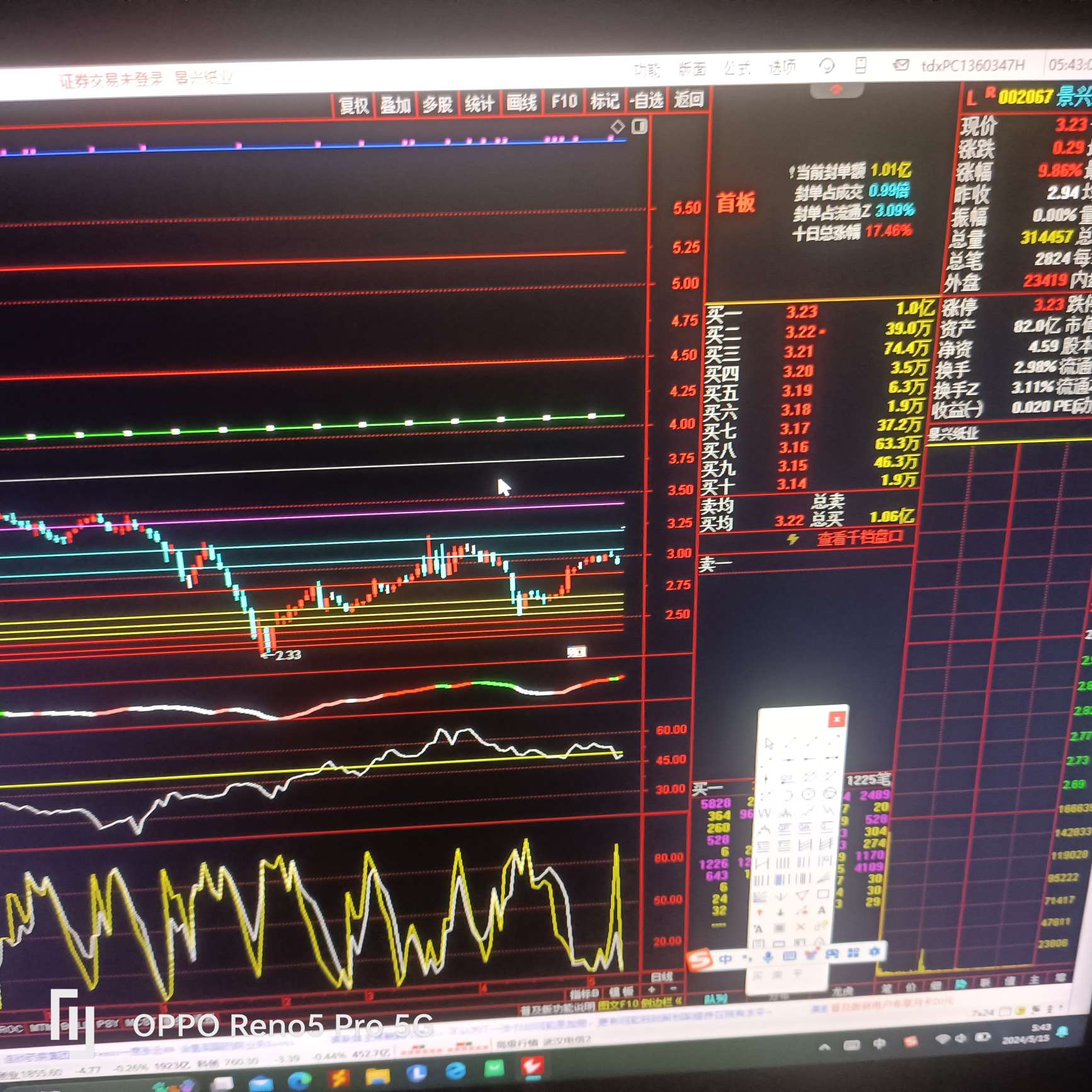Viewport: 1092px width, 1092px height.
Task: Toggle the square panel icon above chart
Action: coord(639,127)
